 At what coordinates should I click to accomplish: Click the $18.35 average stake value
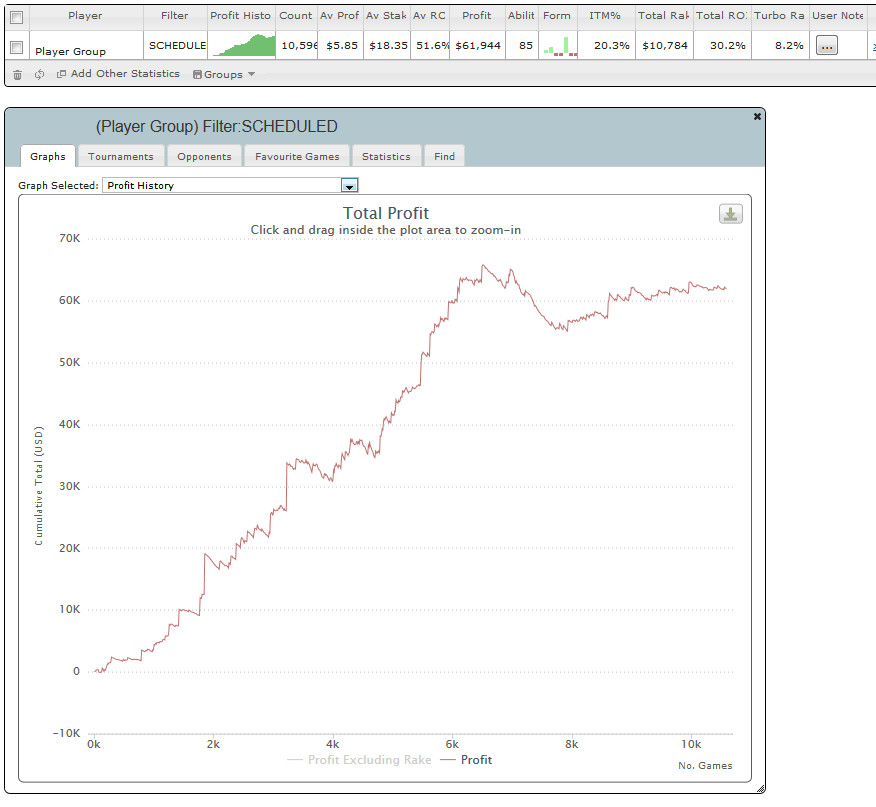click(388, 46)
